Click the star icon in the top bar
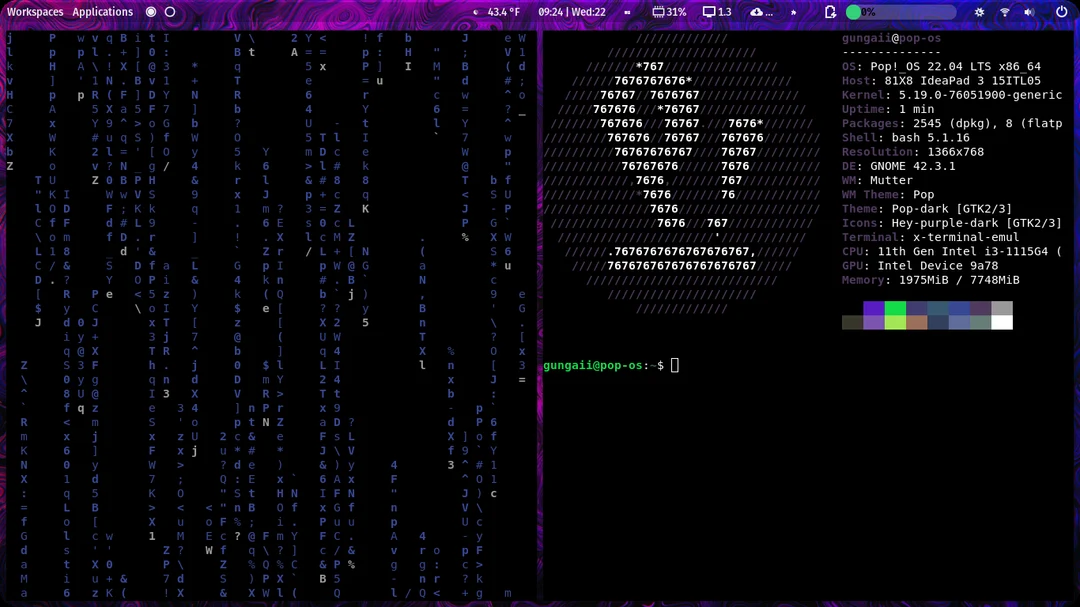 793,12
